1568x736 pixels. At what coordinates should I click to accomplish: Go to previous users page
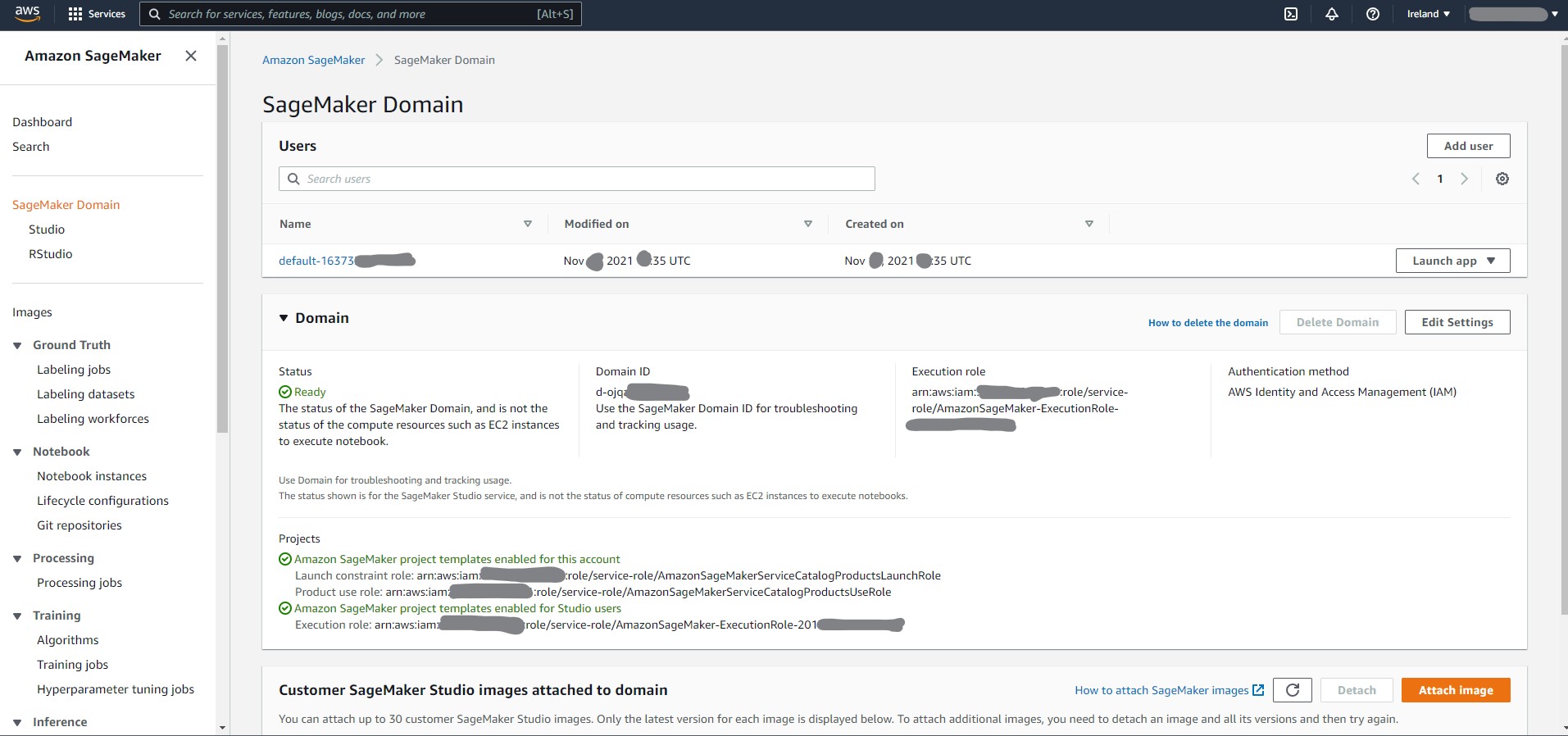pyautogui.click(x=1416, y=179)
